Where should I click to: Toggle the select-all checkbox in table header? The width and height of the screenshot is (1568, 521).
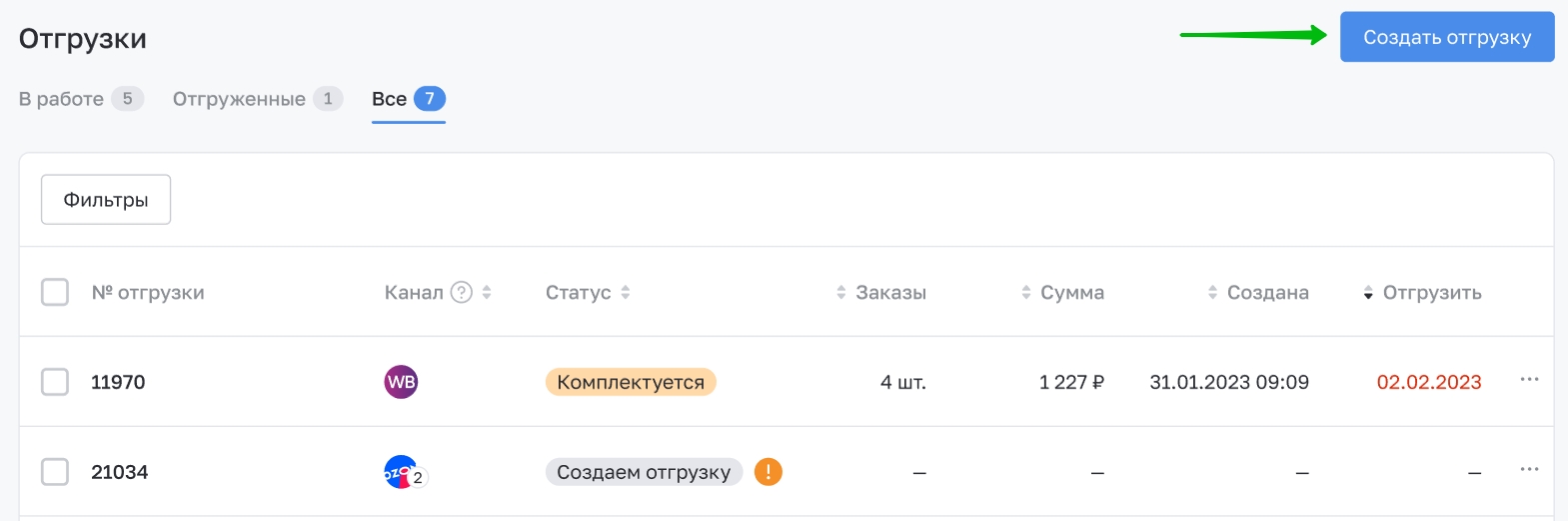click(55, 292)
